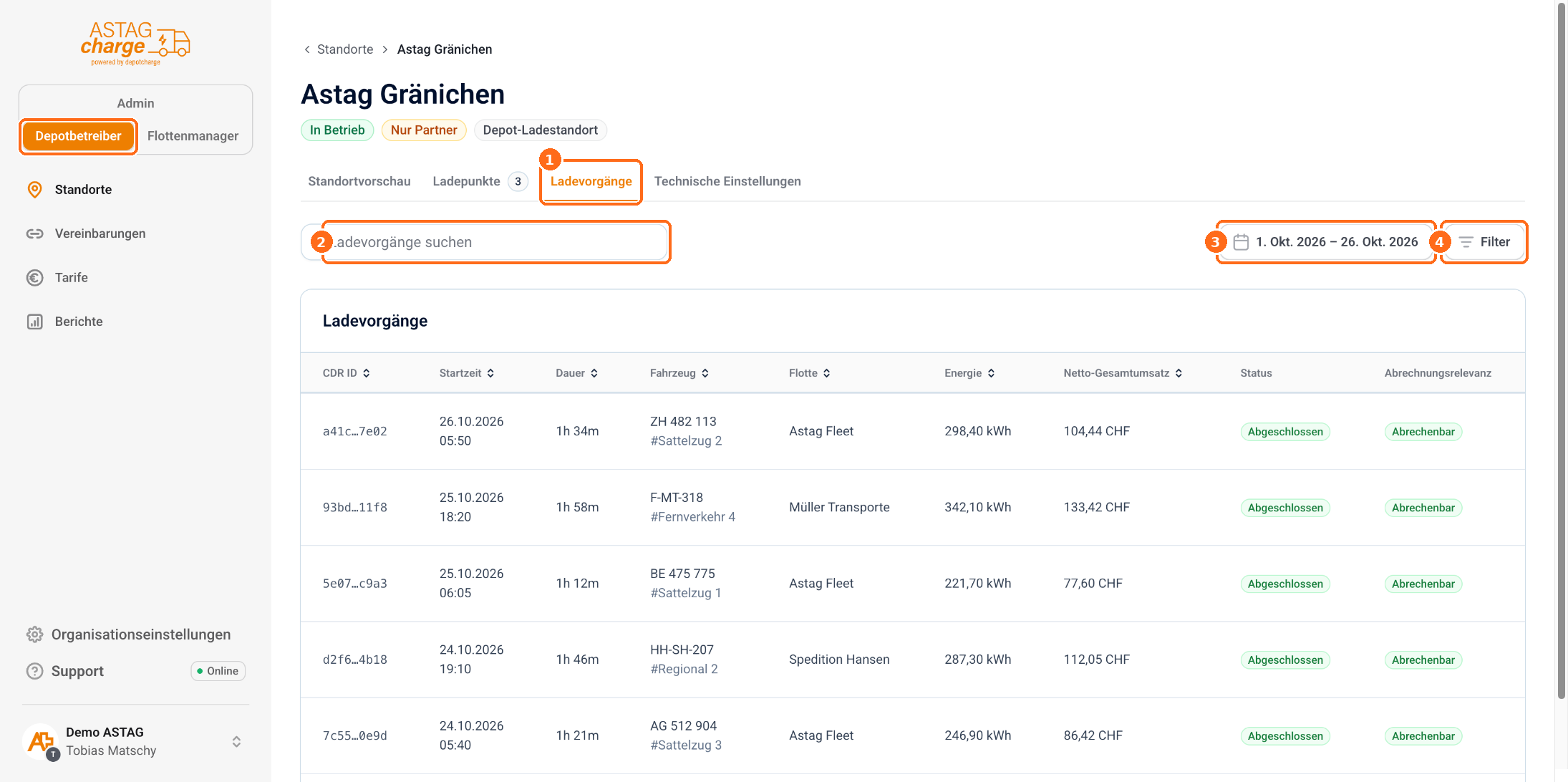Screen dimensions: 1568x782
Task: Open the Ladepunkte tab
Action: 480,181
